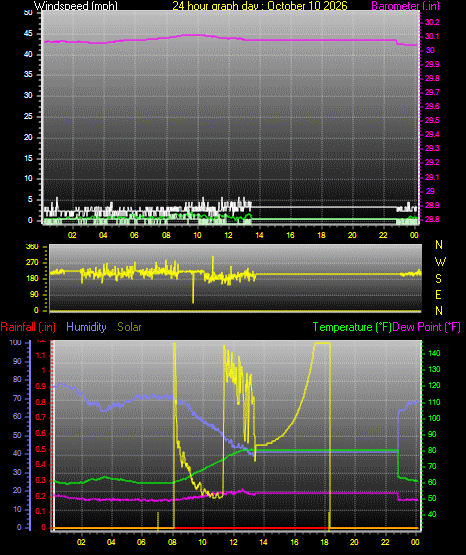Select red 0.5 on the rainfall axis
Image resolution: width=466 pixels, height=555 pixels.
pos(41,449)
